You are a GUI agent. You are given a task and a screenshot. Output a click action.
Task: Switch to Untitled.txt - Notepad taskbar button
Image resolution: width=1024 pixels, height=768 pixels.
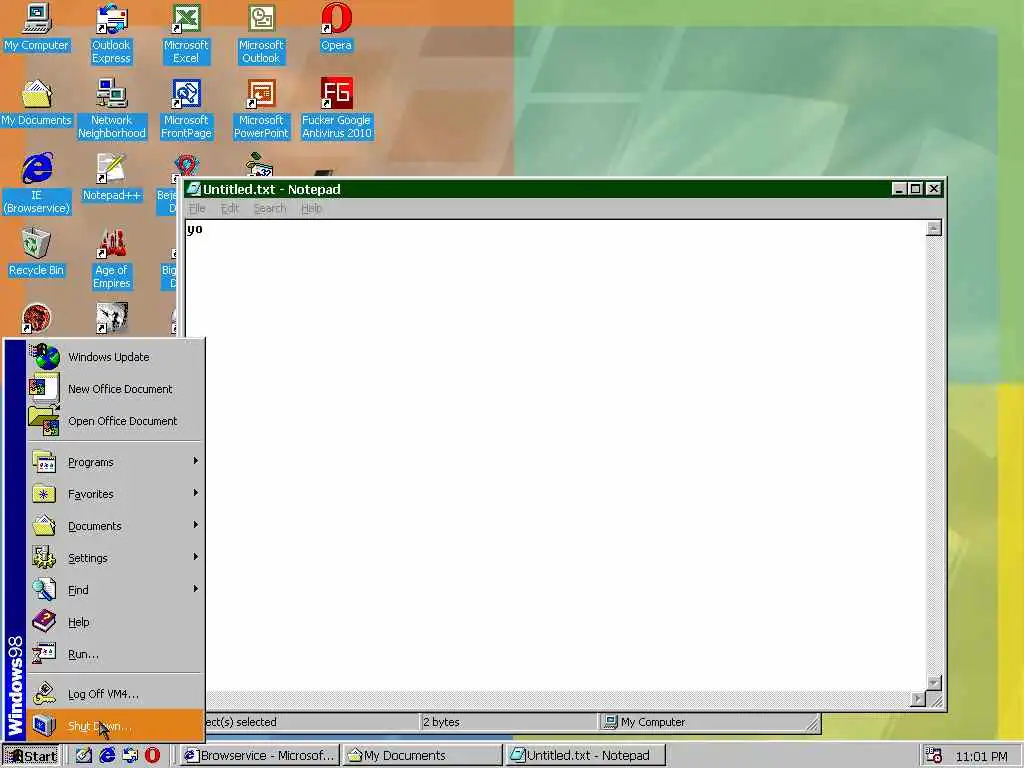[586, 756]
